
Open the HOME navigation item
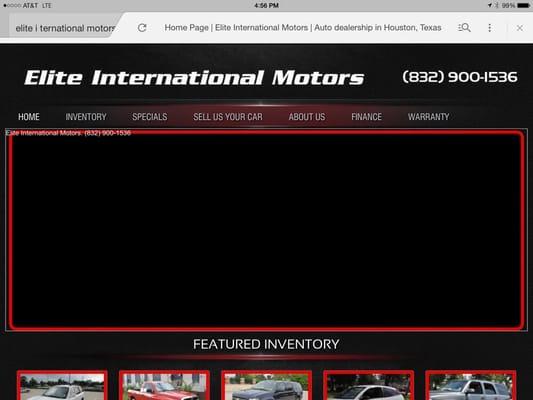[29, 117]
